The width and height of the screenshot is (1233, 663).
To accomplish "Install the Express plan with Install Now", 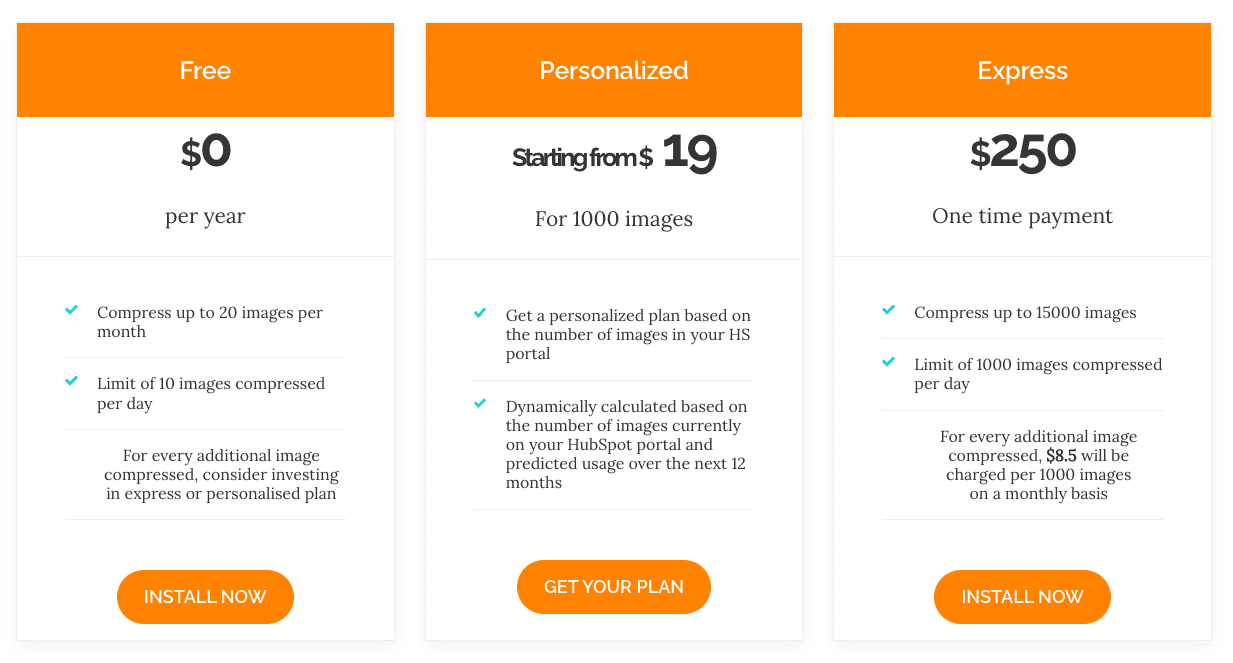I will click(1022, 597).
